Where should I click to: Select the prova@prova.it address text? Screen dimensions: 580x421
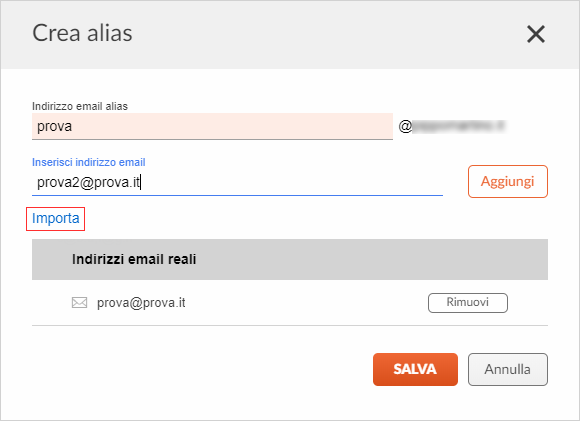click(x=141, y=303)
